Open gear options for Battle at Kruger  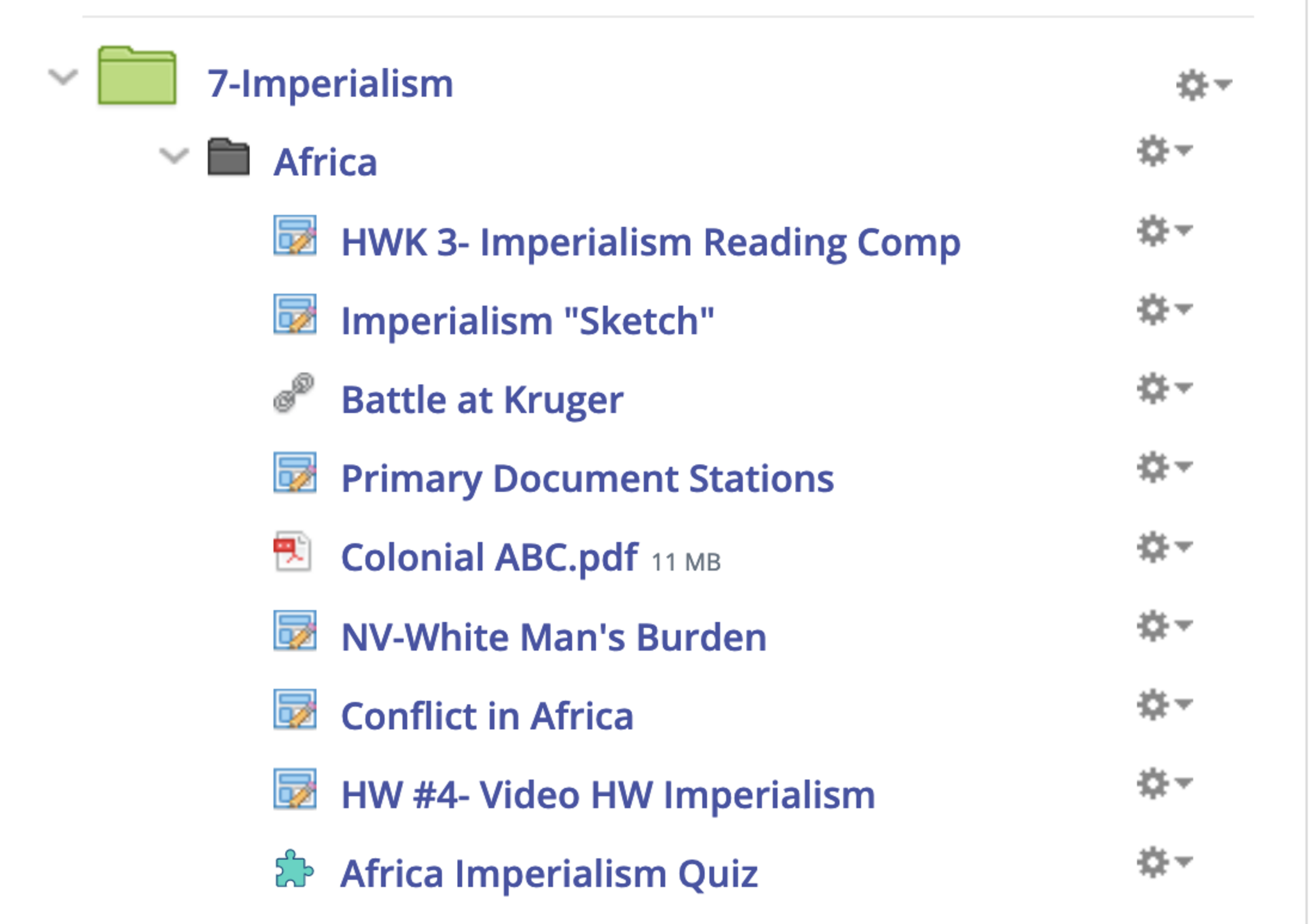tap(1163, 389)
